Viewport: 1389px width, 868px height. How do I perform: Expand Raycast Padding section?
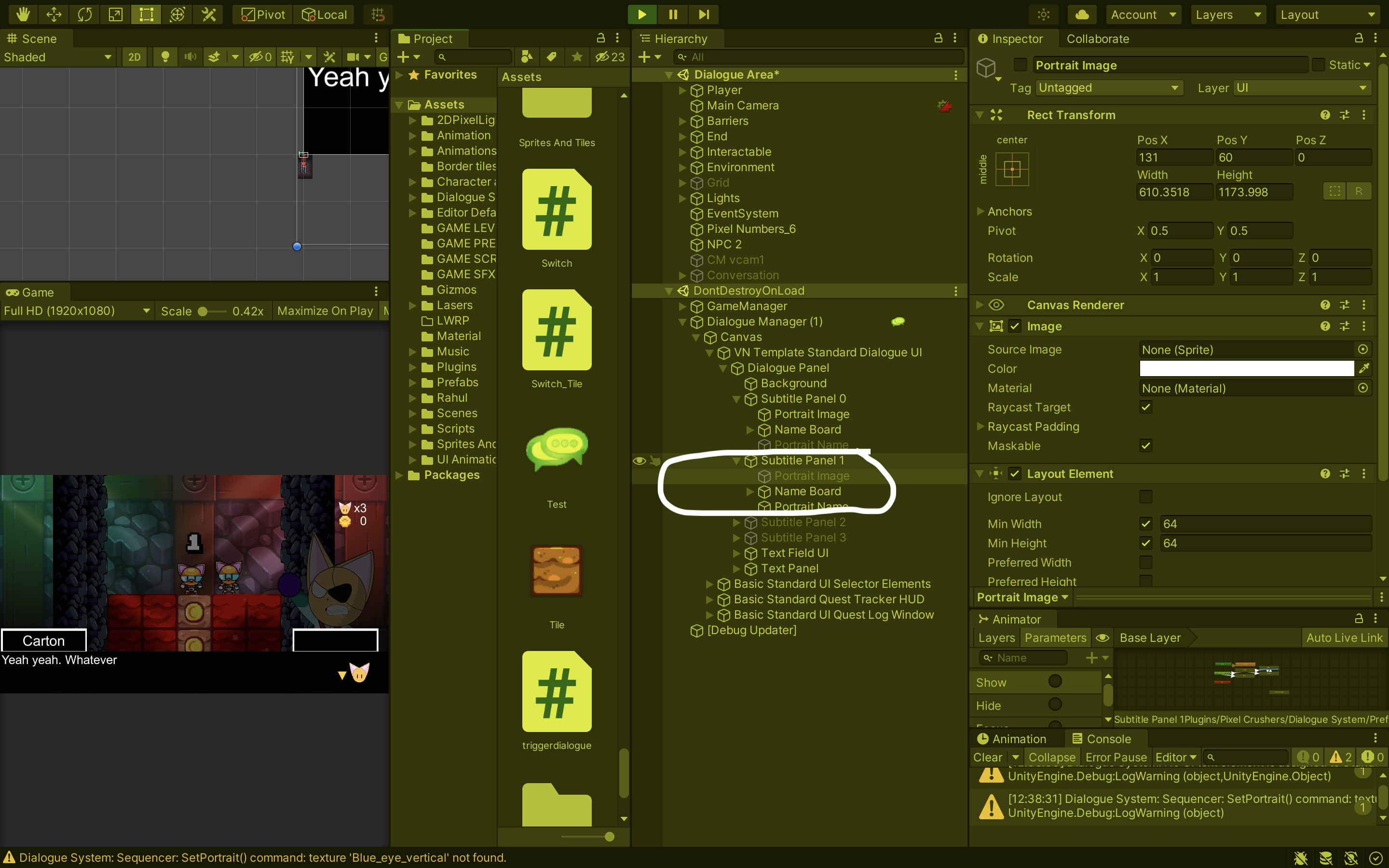click(x=981, y=427)
